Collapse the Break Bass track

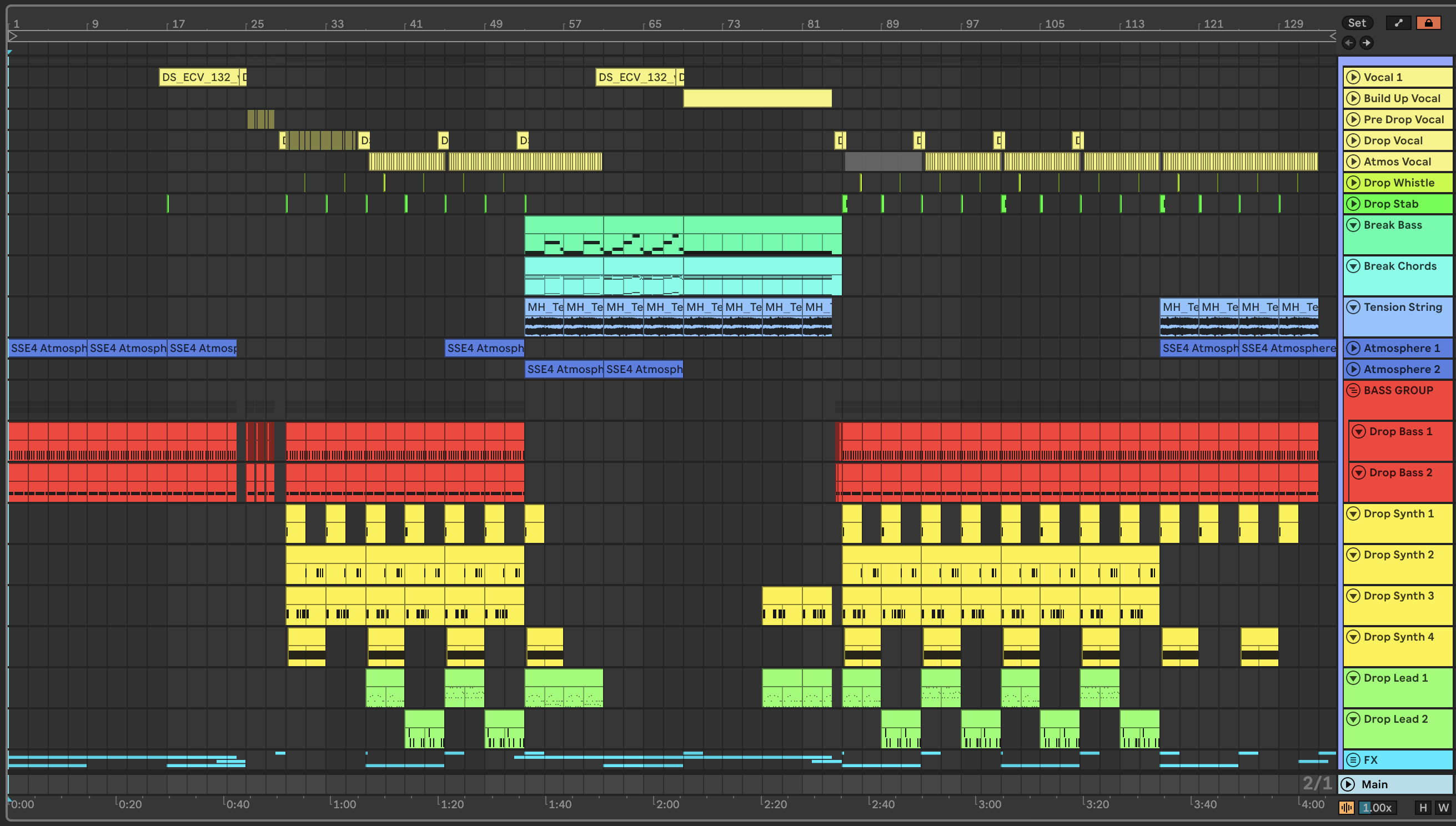(1353, 225)
